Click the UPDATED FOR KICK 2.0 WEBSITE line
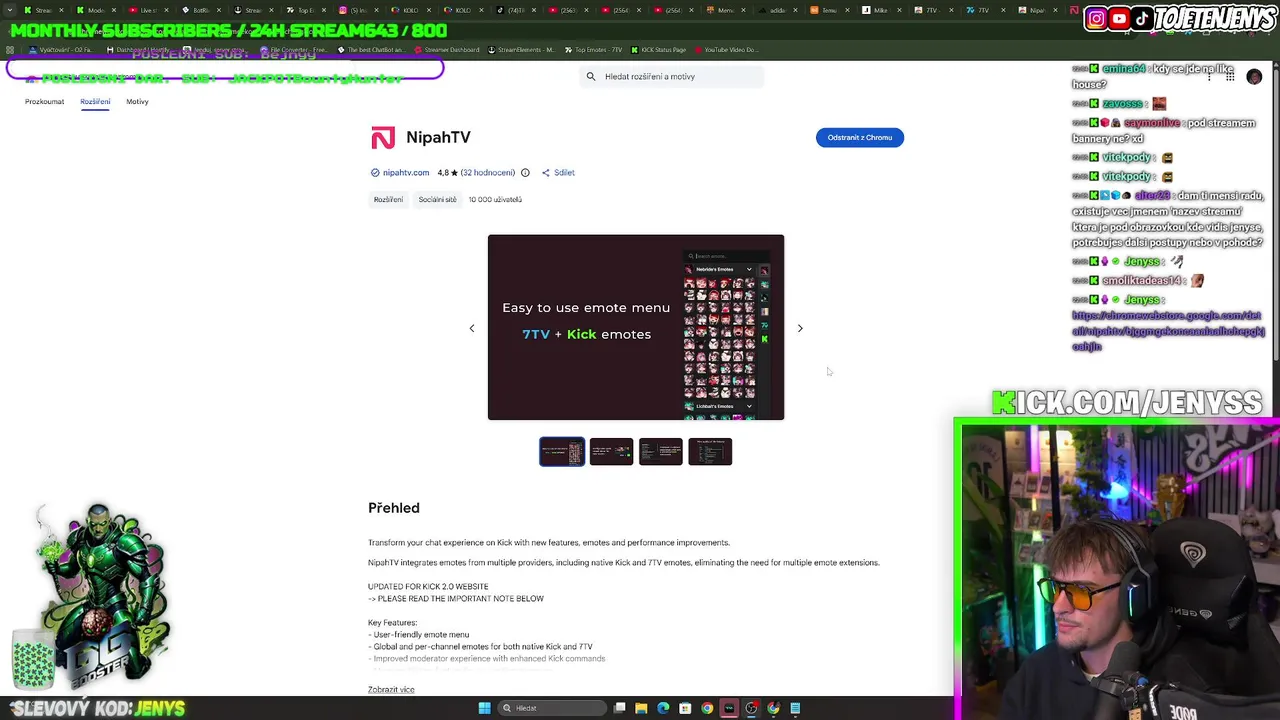This screenshot has width=1280, height=720. tap(428, 587)
